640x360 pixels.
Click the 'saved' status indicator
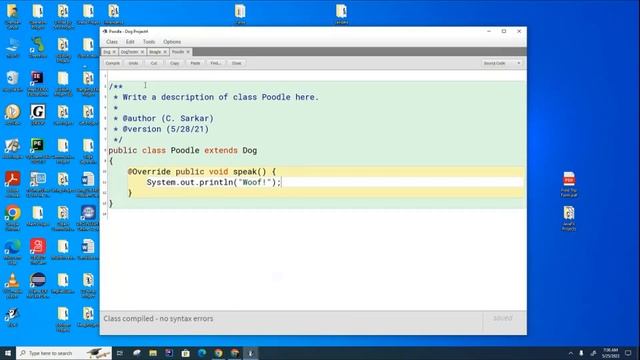[502, 318]
